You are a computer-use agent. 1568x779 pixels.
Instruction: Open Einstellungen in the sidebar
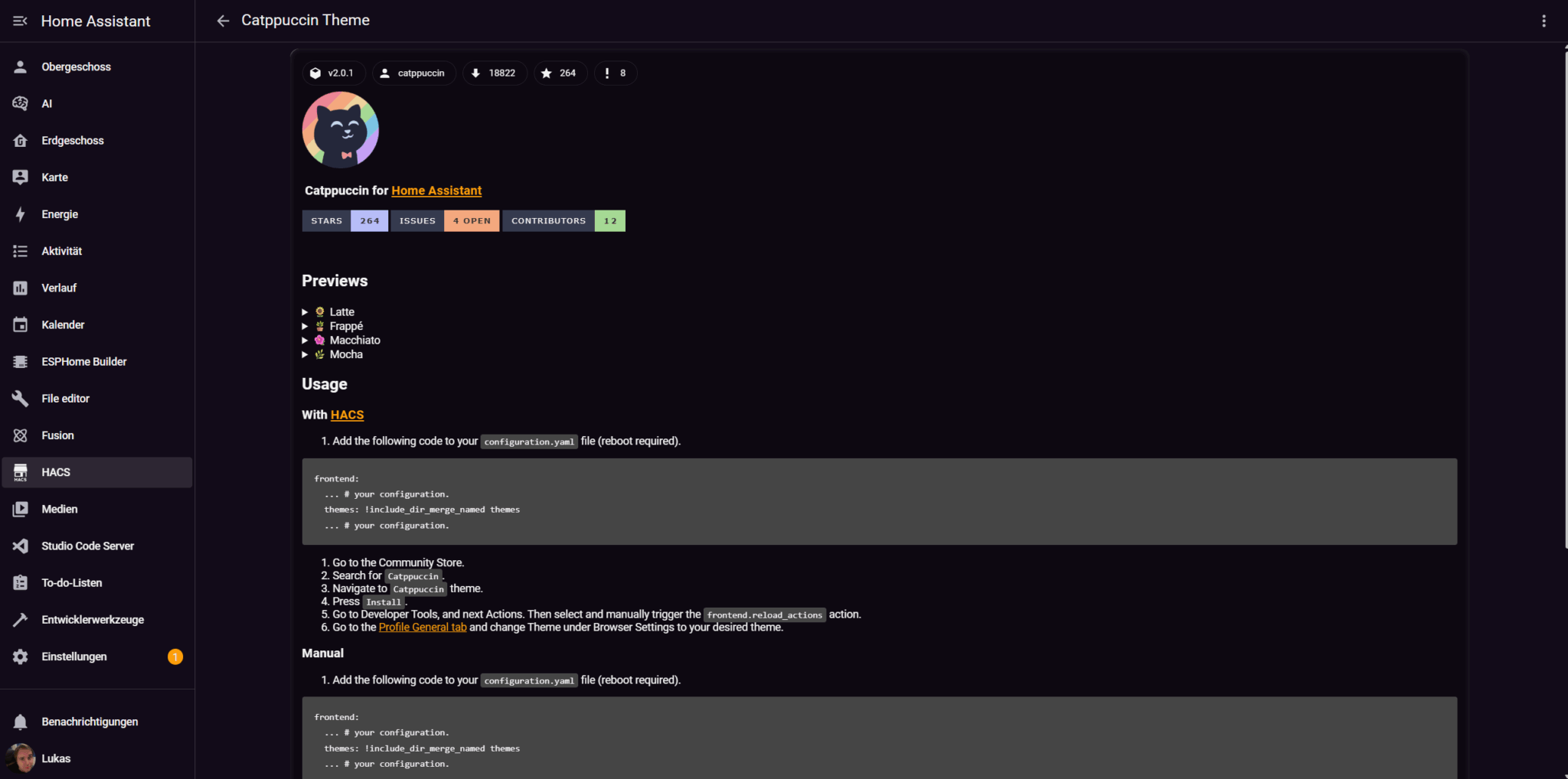[97, 657]
